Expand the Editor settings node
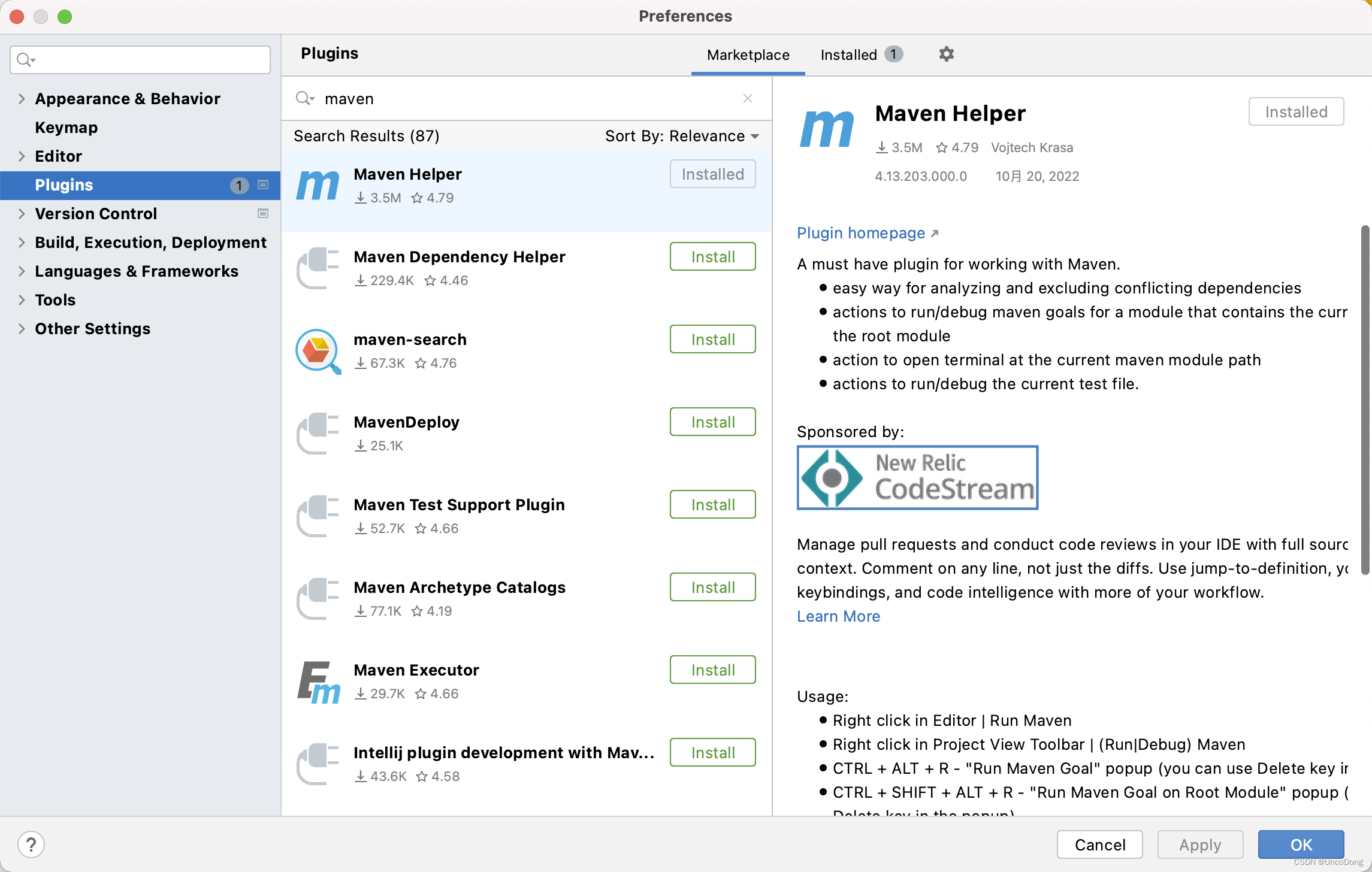Viewport: 1372px width, 872px height. (22, 156)
